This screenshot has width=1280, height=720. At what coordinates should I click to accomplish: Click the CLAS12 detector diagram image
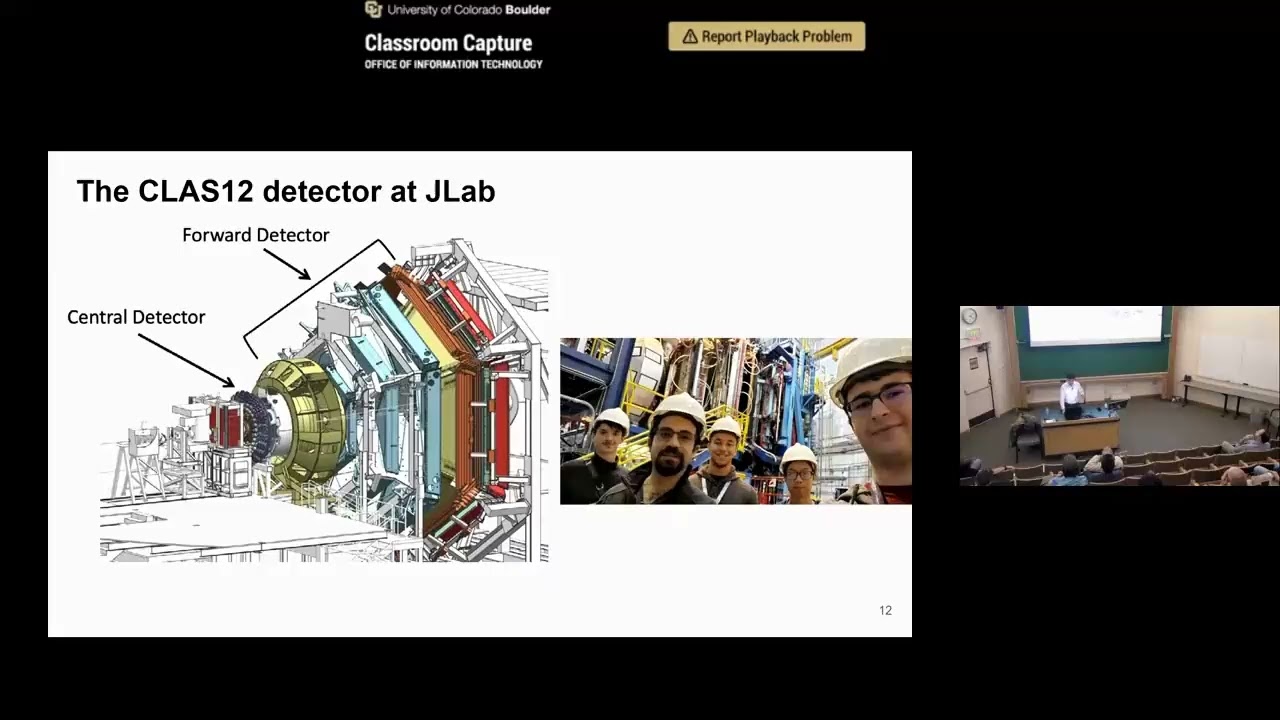(325, 400)
